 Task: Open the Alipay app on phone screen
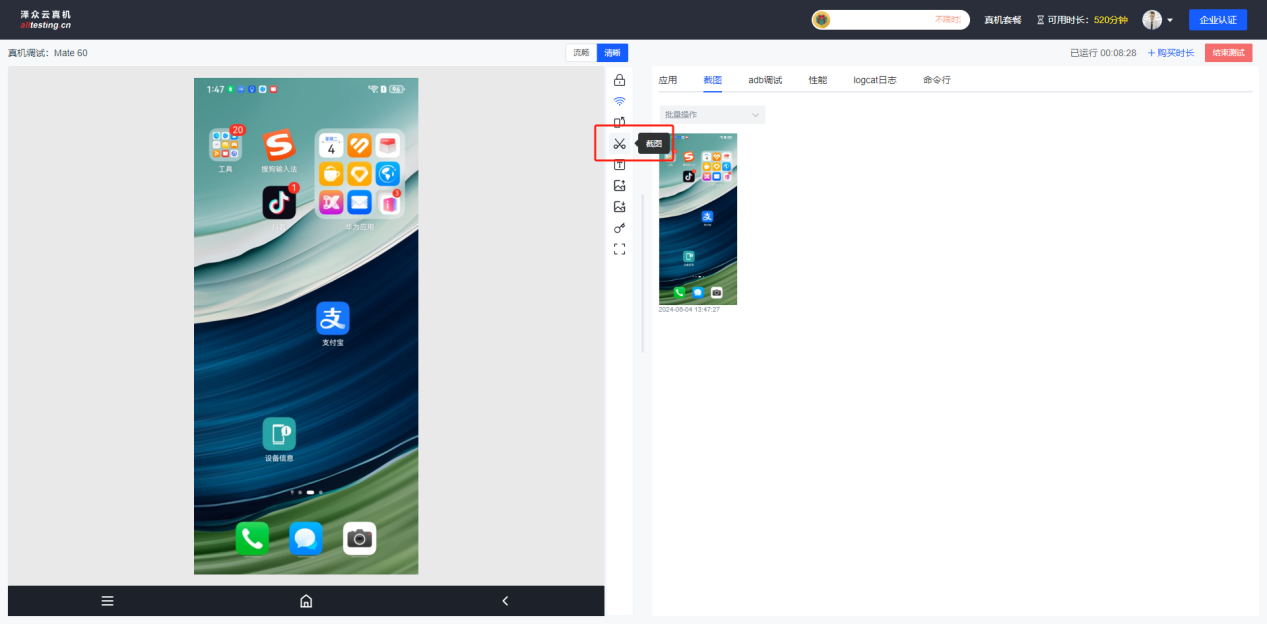[333, 319]
